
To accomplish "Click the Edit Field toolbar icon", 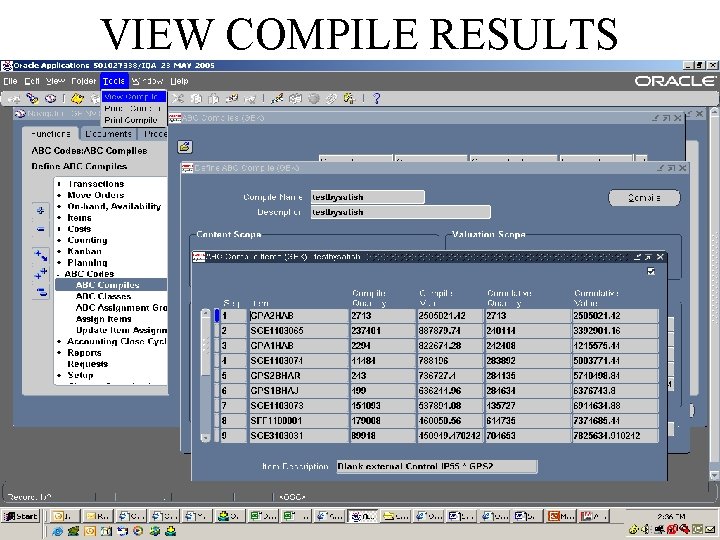I will [276, 98].
